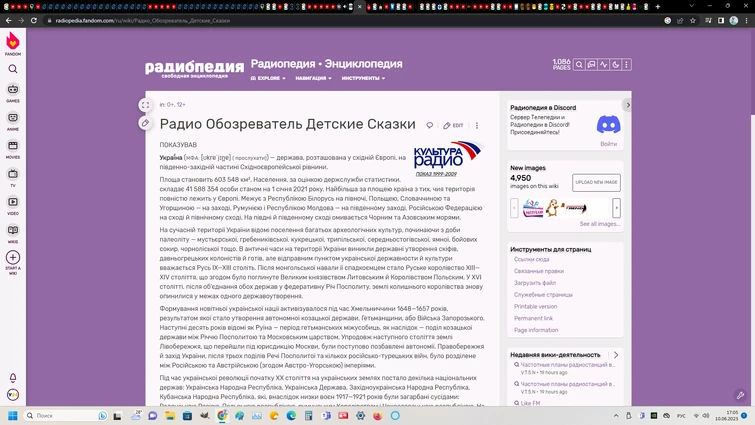The image size is (755, 425).
Task: Open the Fandom home flame logo
Action: [13, 41]
